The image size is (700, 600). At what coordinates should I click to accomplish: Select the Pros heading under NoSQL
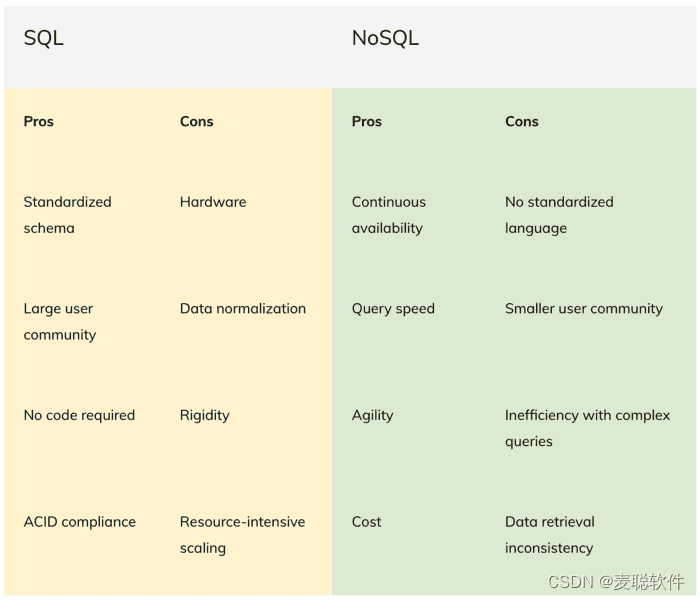pyautogui.click(x=367, y=121)
